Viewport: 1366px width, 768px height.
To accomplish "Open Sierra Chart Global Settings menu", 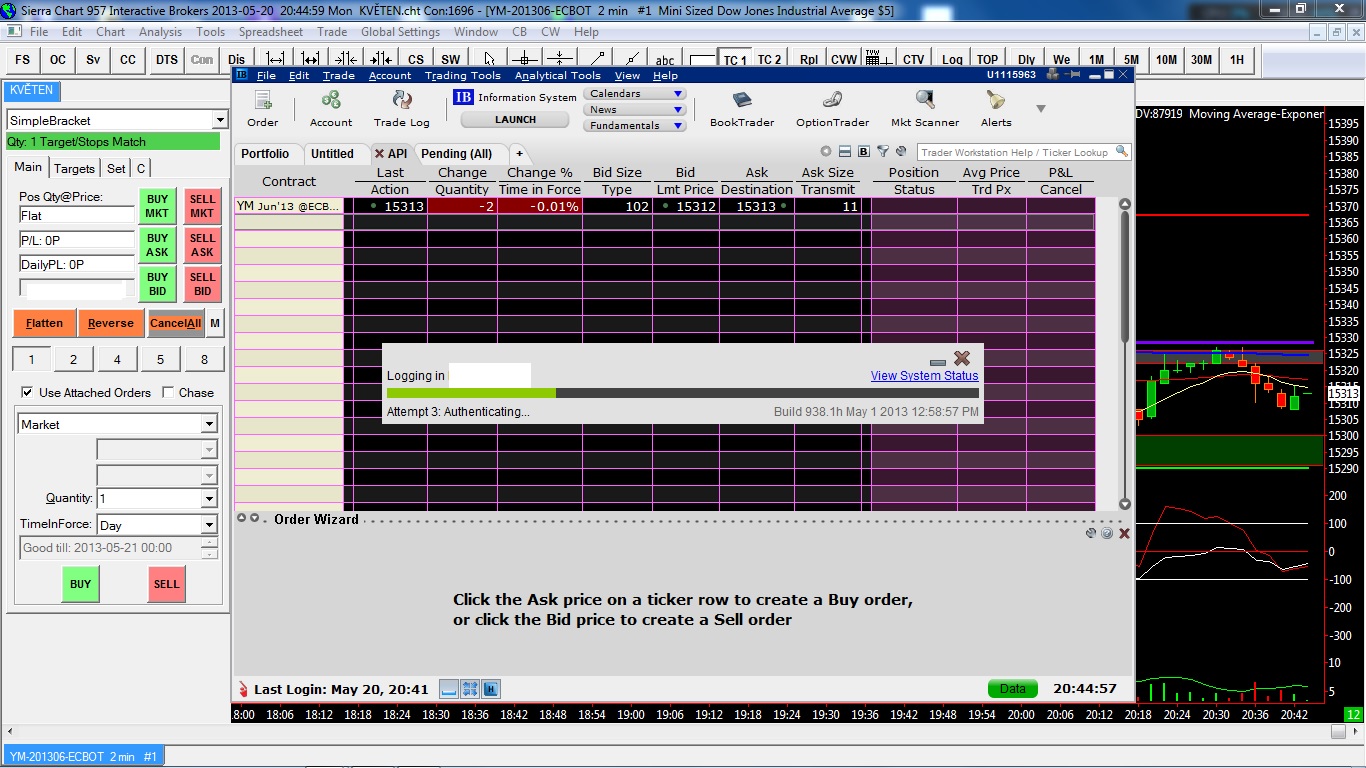I will click(x=400, y=32).
